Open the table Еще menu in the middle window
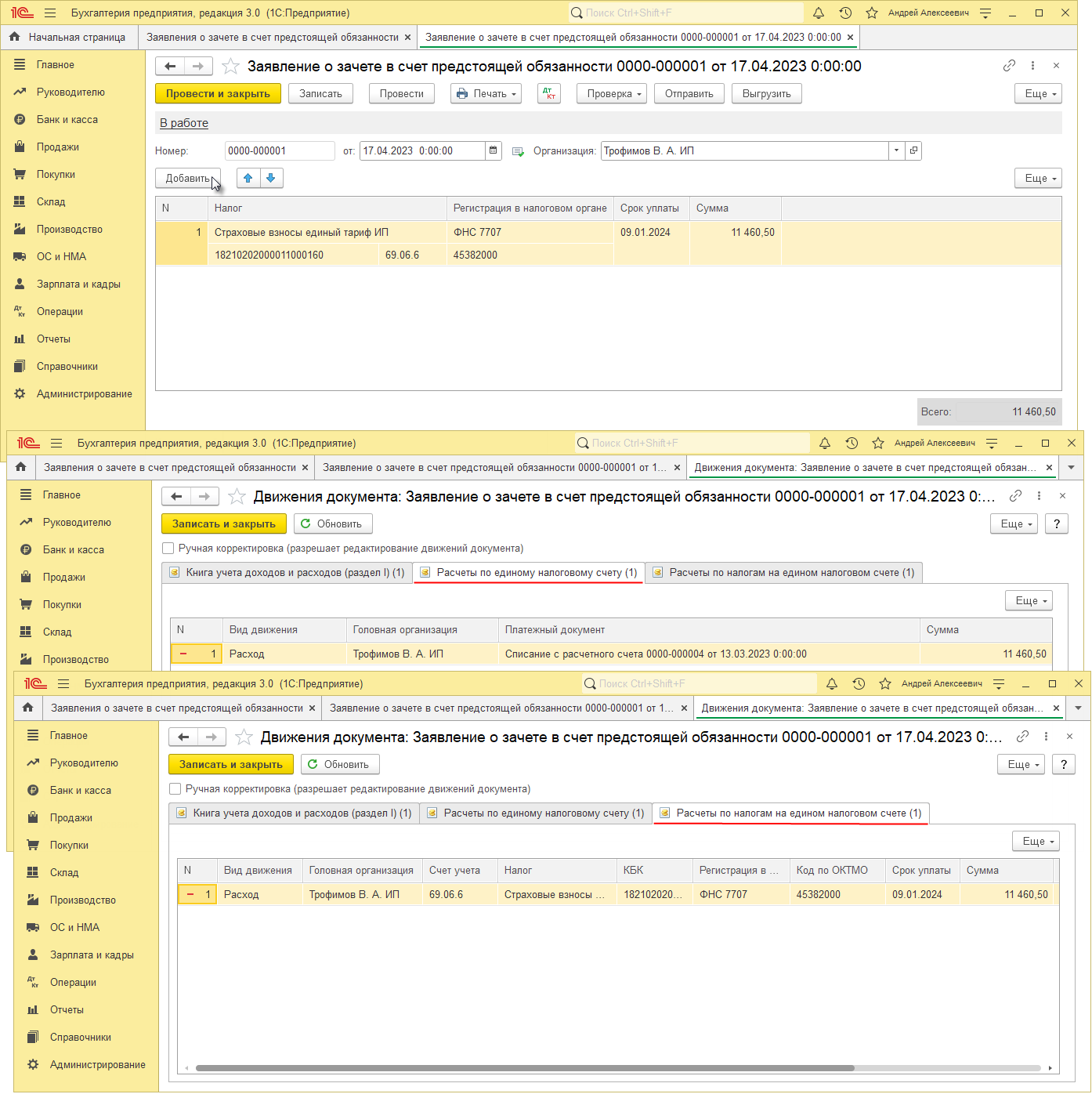Screen dimensions: 1092x1094 coord(1029,601)
